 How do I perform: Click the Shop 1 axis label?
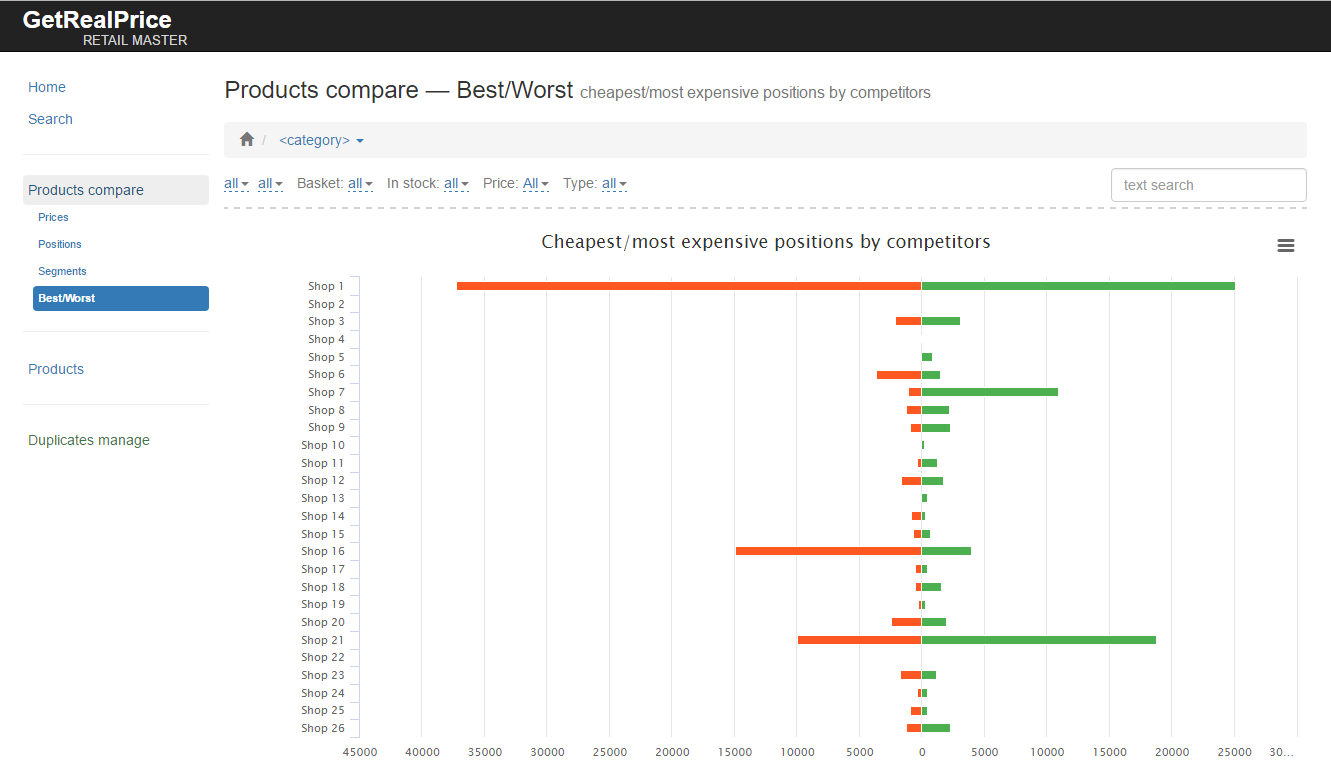pos(326,286)
